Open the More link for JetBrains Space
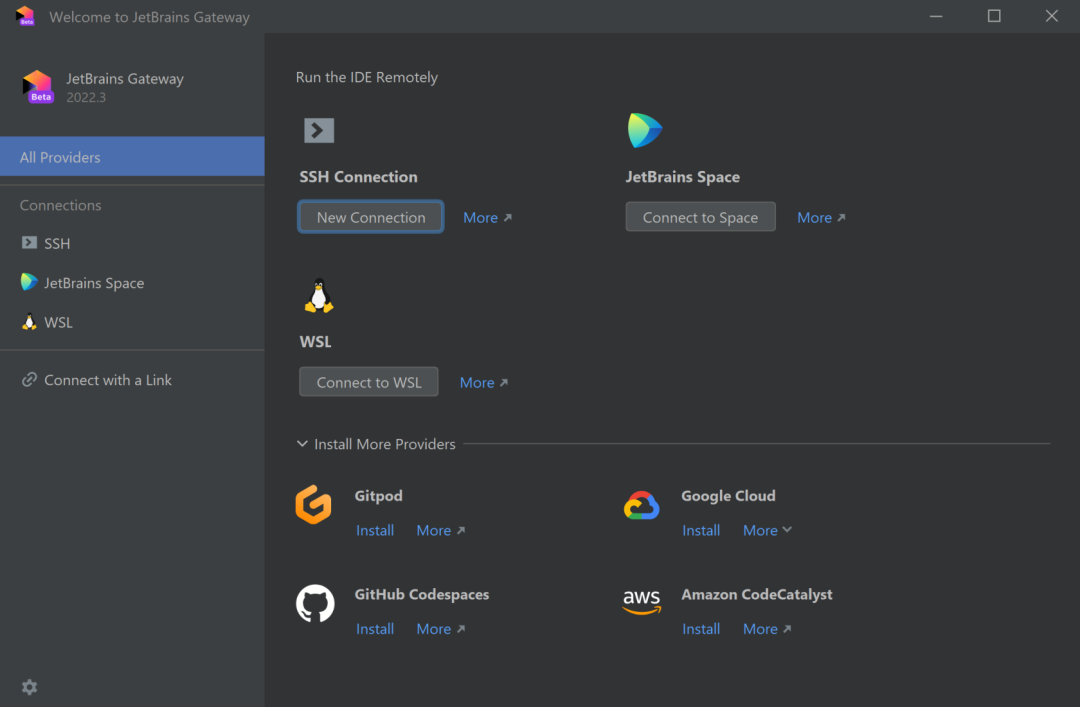1080x707 pixels. pos(821,218)
